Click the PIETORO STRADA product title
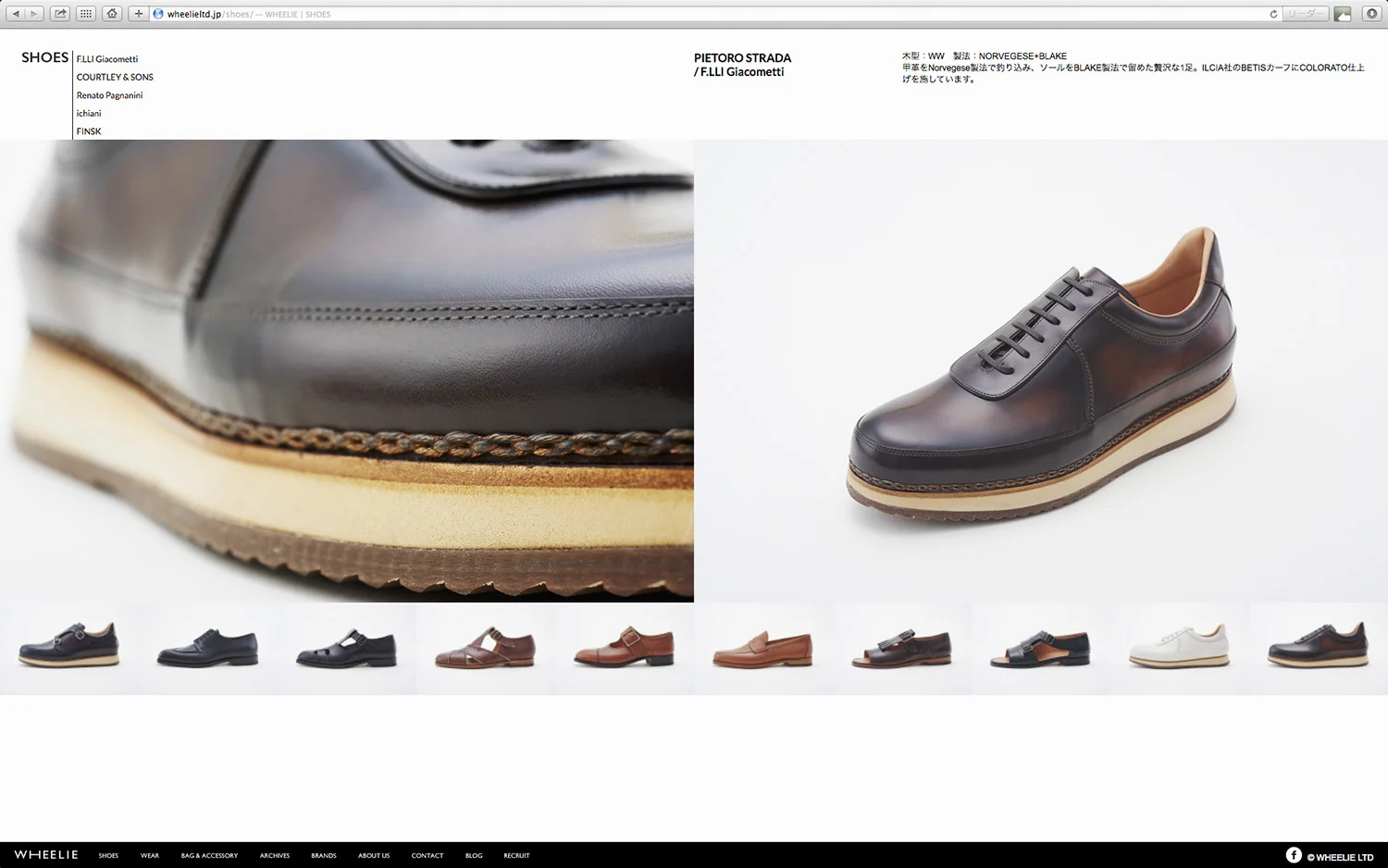The image size is (1388, 868). (742, 57)
